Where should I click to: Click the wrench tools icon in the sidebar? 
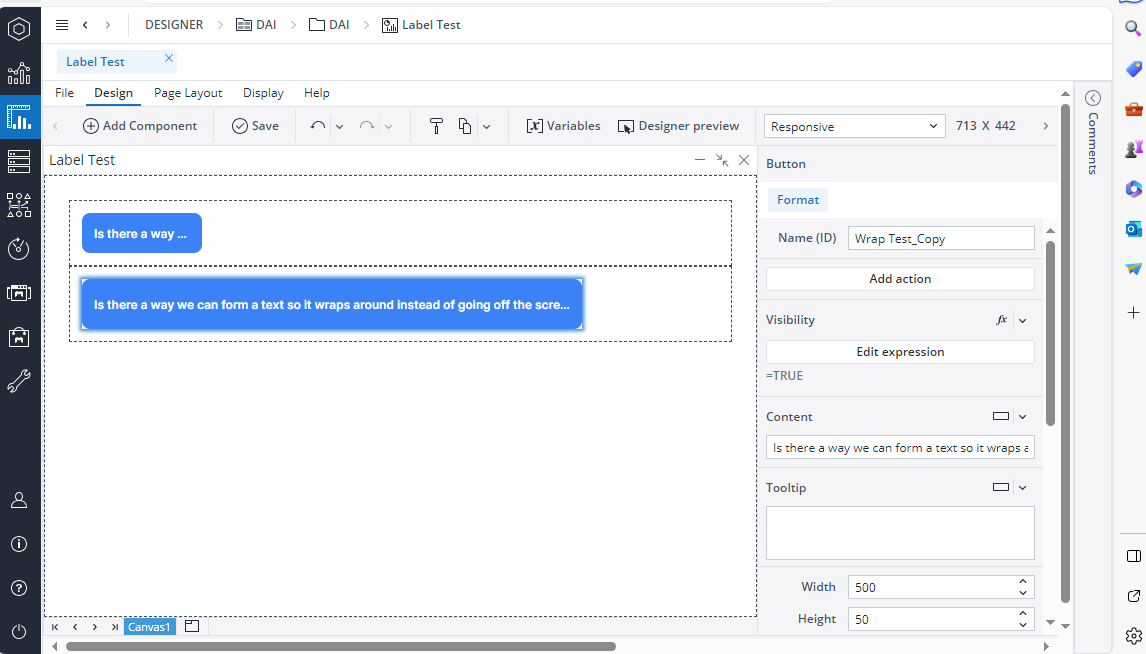[19, 381]
